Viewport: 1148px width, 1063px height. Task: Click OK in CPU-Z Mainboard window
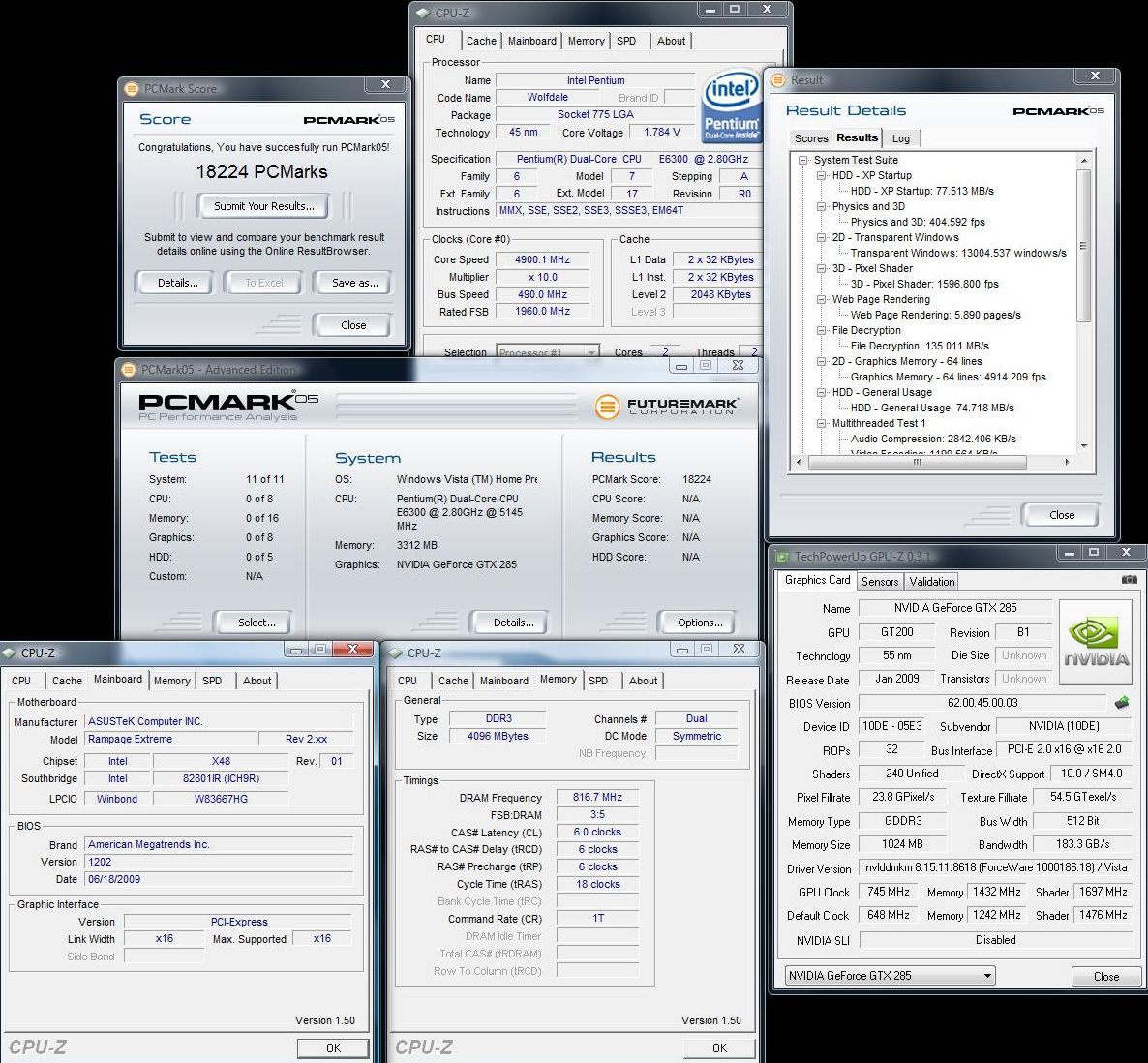point(333,1048)
